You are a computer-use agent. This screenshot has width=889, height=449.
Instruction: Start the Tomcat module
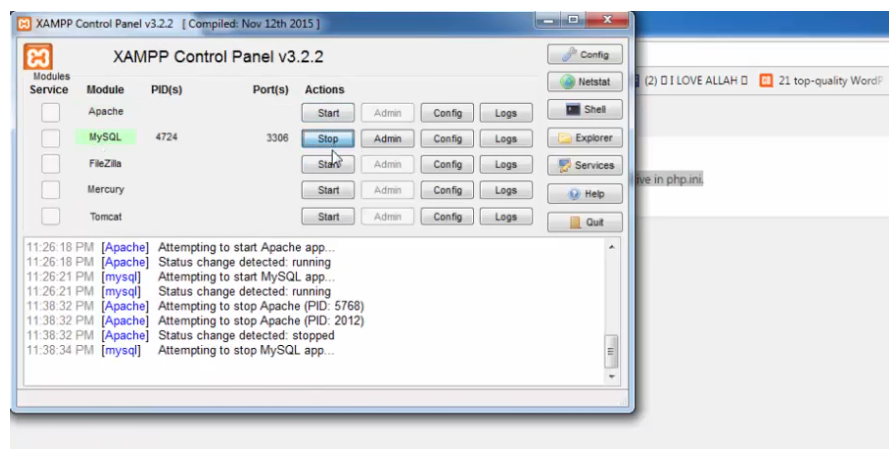(x=328, y=217)
